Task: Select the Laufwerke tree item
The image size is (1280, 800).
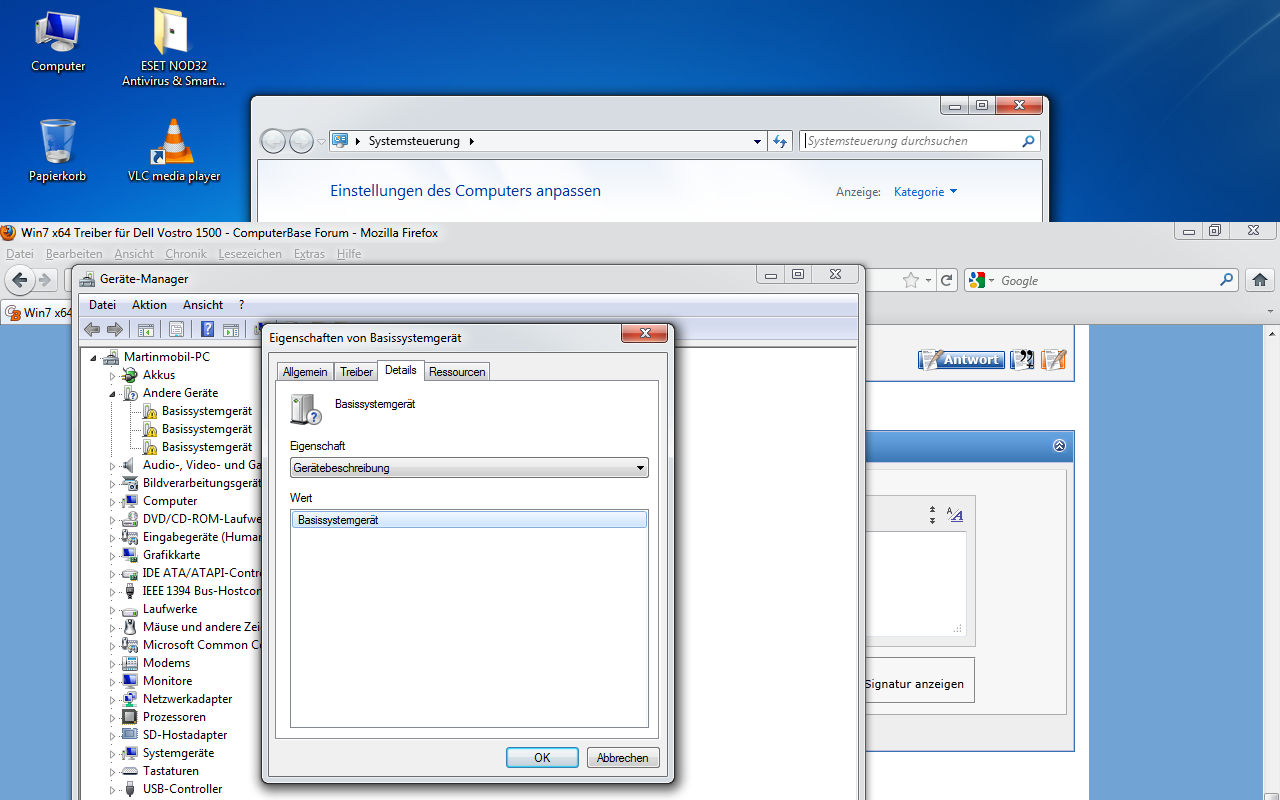Action: coord(170,609)
